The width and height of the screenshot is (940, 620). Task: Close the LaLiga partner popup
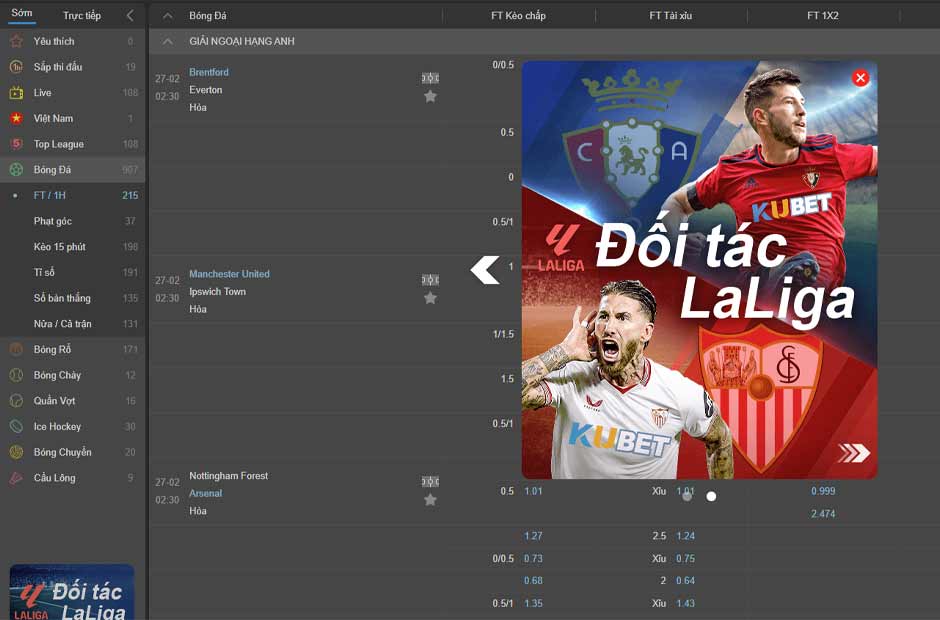pos(860,77)
